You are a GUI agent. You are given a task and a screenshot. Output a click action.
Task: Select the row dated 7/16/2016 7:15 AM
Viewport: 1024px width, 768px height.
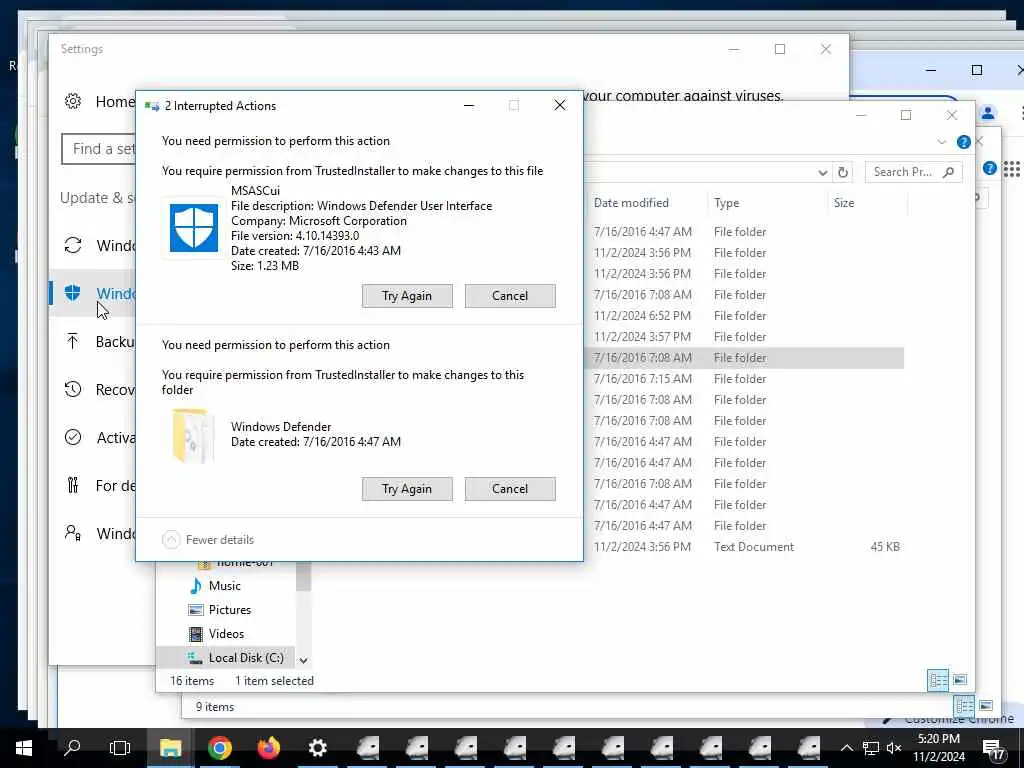[746, 379]
